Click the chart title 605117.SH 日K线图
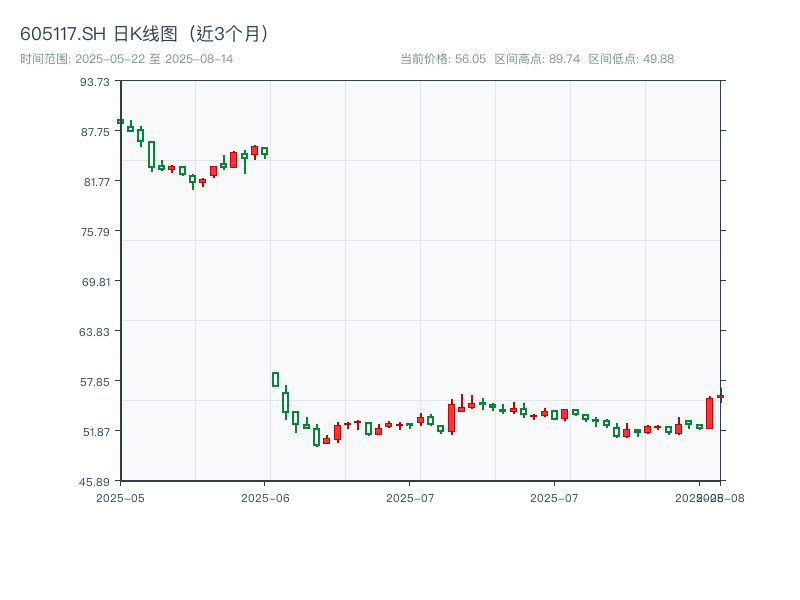Viewport: 800px width, 600px height. coord(145,33)
